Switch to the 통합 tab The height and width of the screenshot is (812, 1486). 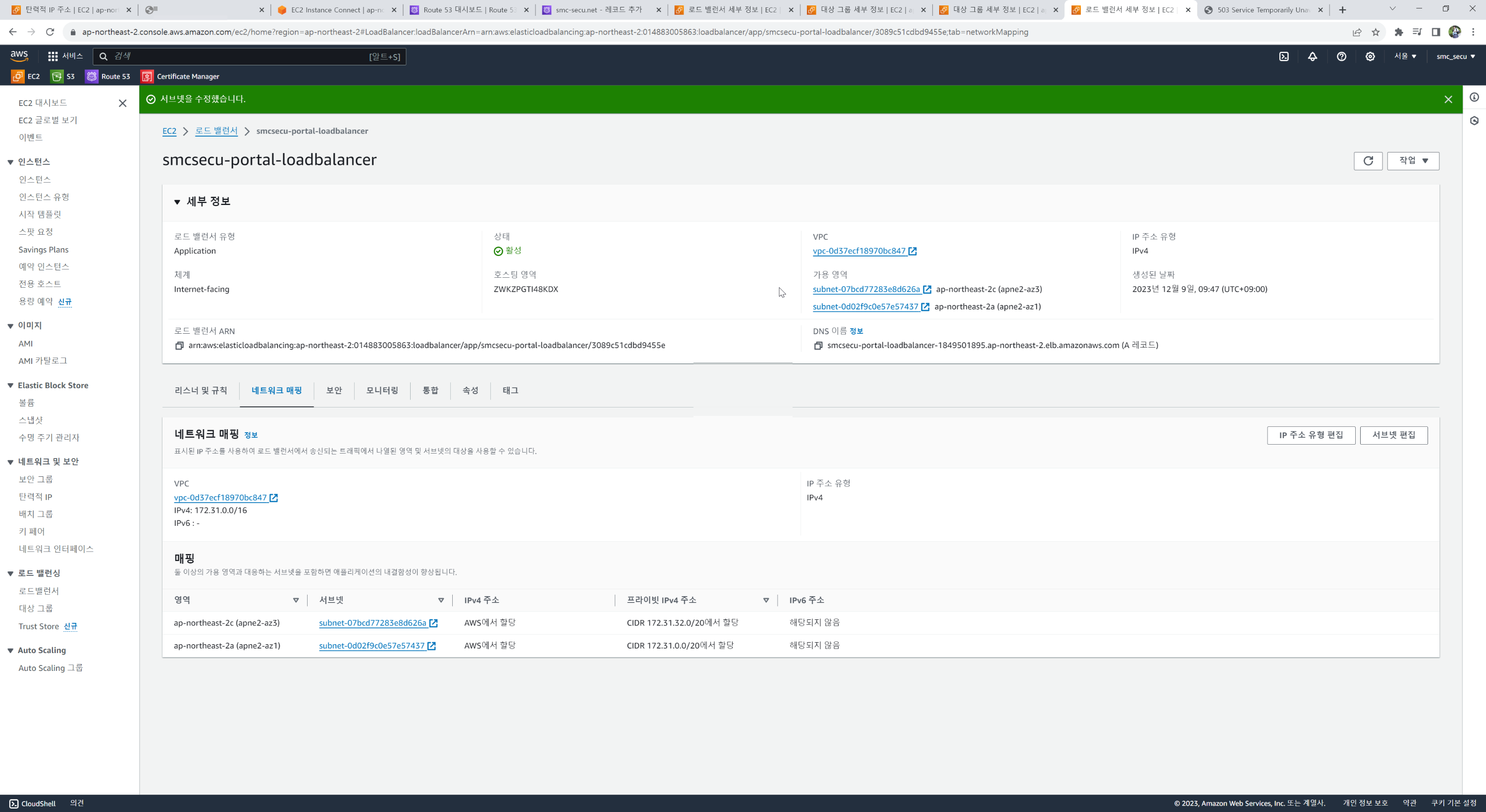(430, 391)
